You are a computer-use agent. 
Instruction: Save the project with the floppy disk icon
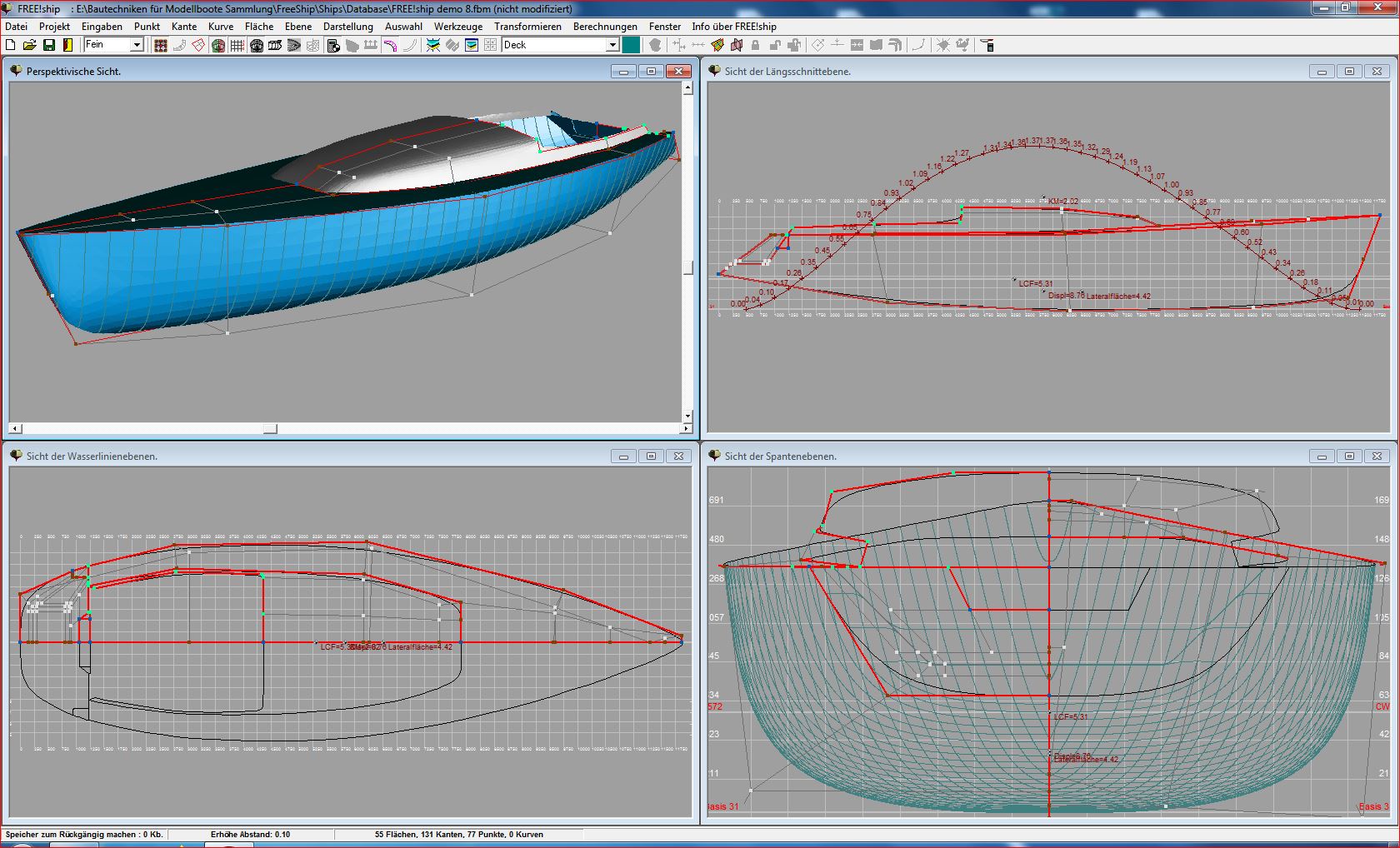click(49, 45)
